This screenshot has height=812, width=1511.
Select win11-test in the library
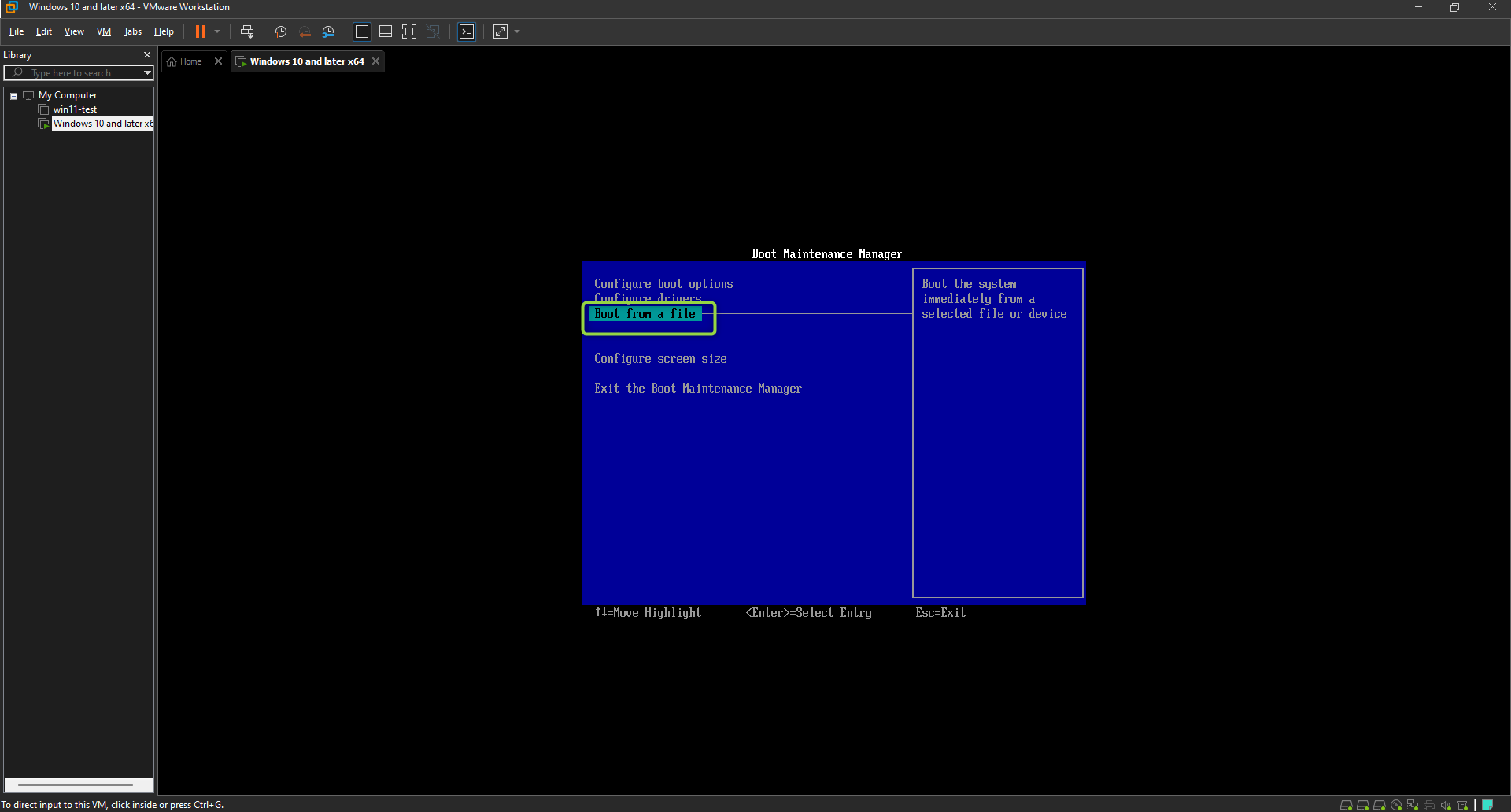(x=75, y=109)
